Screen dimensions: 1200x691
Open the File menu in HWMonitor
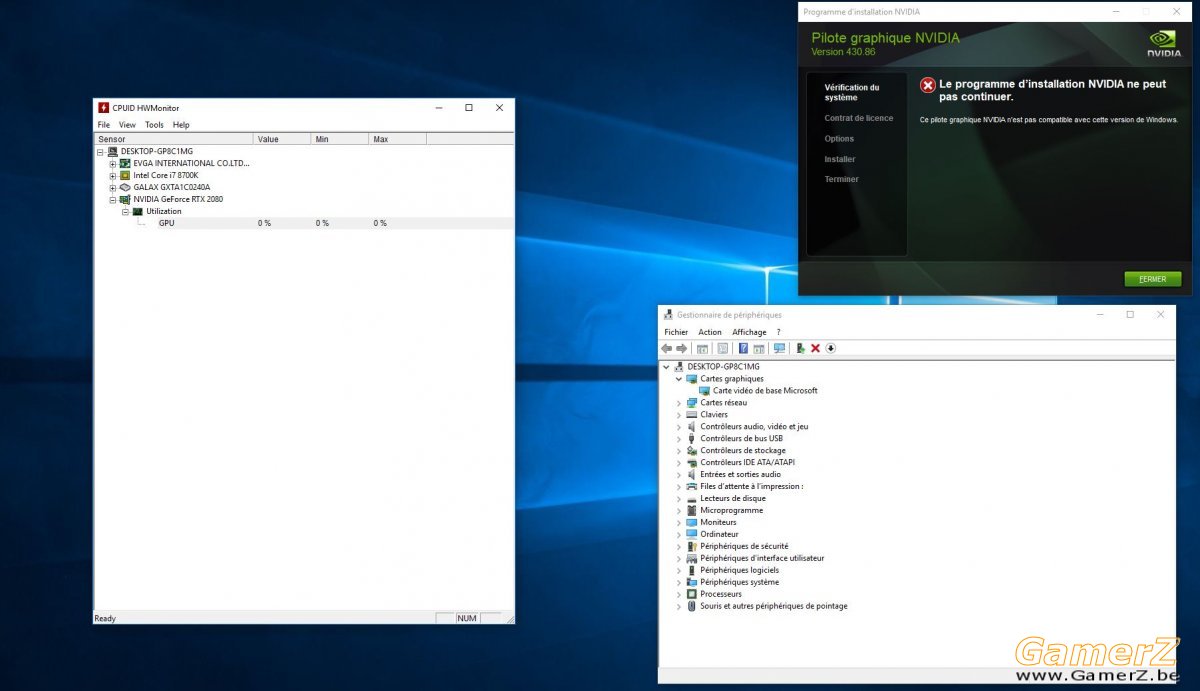coord(104,125)
